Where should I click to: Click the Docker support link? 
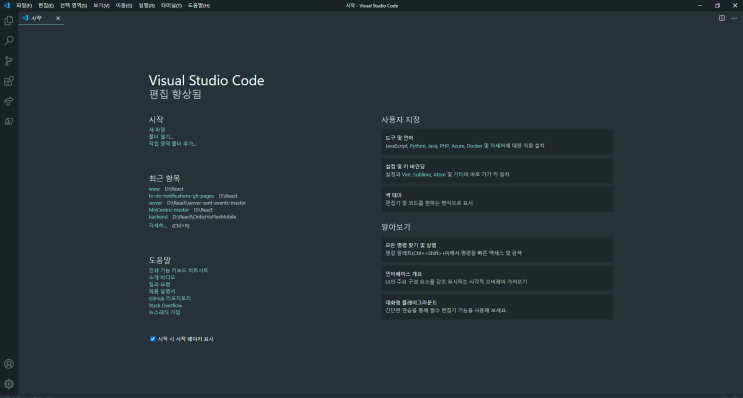(x=474, y=146)
